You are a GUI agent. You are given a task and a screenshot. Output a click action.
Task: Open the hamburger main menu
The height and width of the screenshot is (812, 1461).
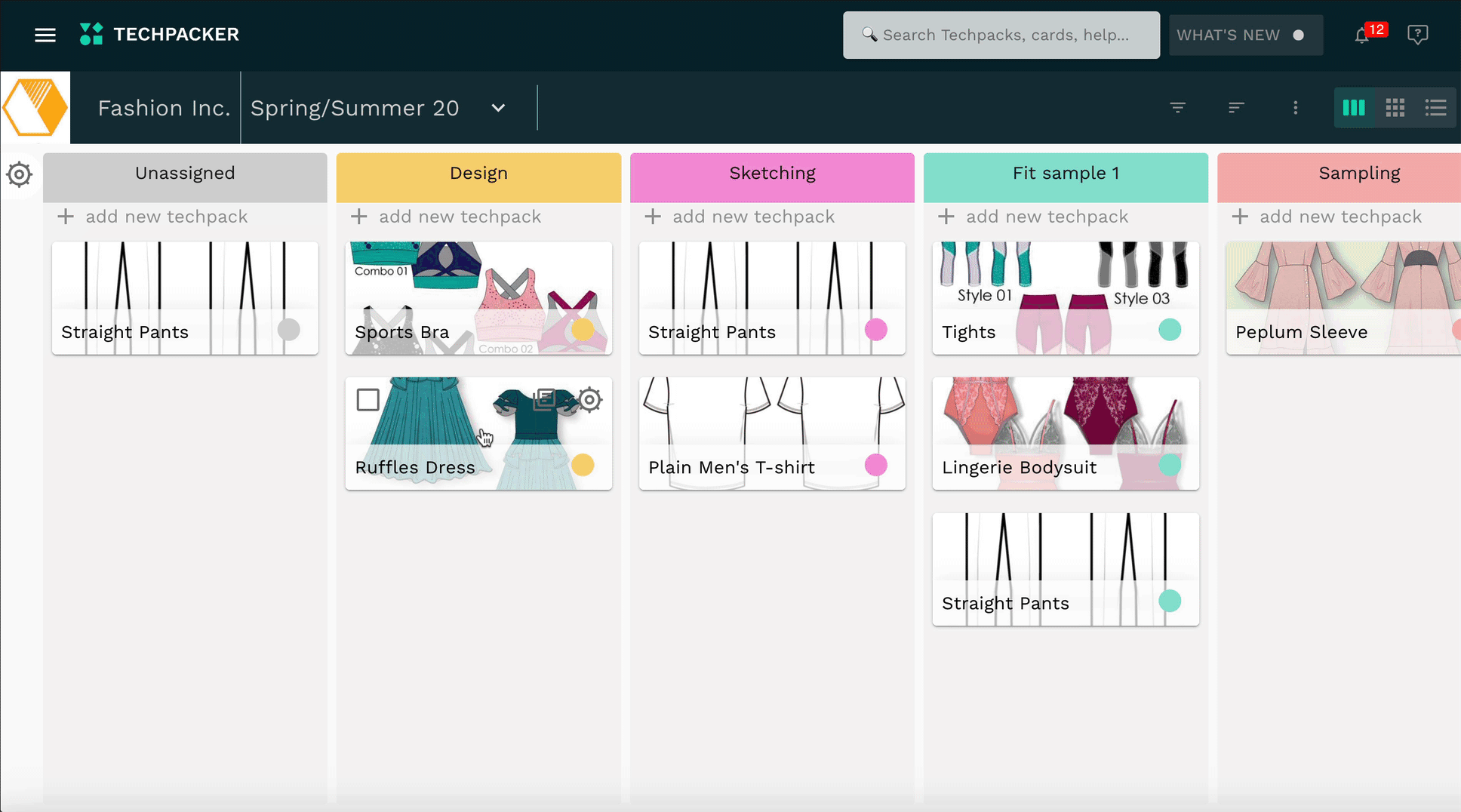click(x=45, y=35)
